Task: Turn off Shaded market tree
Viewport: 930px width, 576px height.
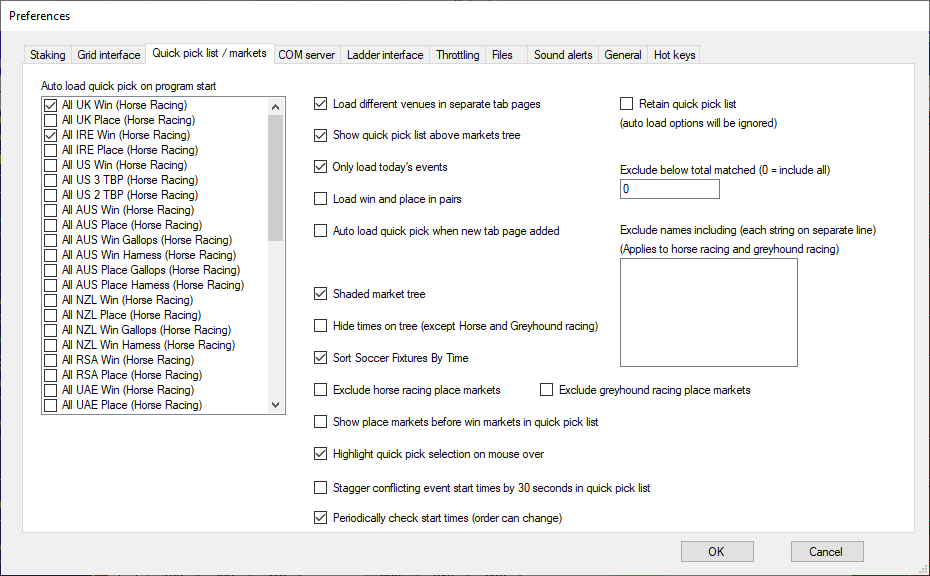Action: tap(320, 294)
